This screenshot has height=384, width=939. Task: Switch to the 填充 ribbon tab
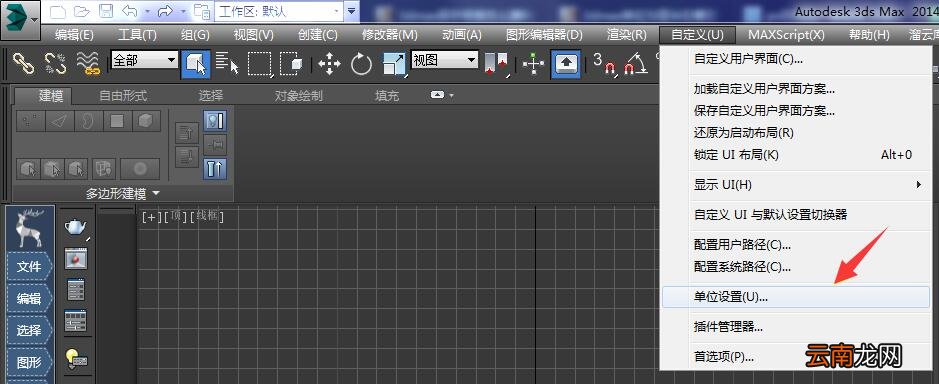coord(387,96)
